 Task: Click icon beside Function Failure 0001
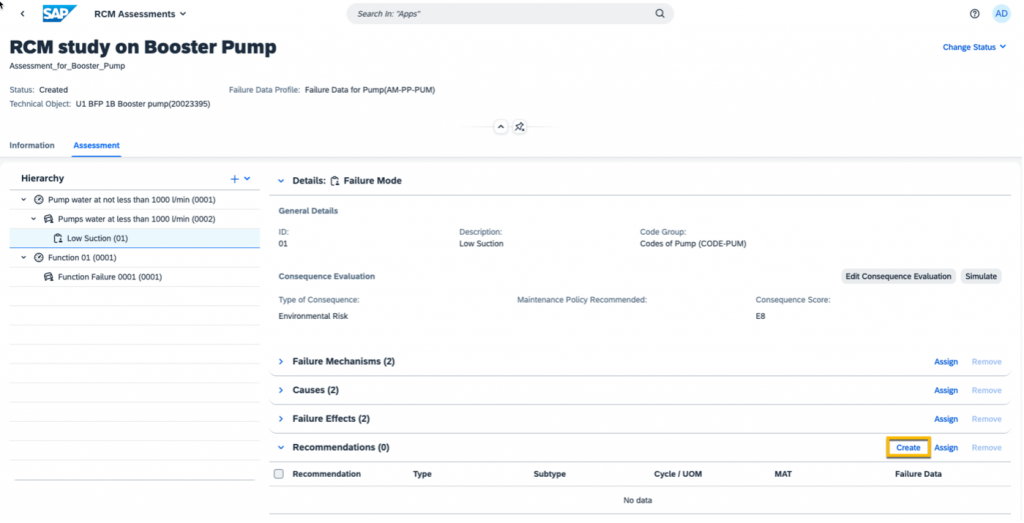point(48,277)
